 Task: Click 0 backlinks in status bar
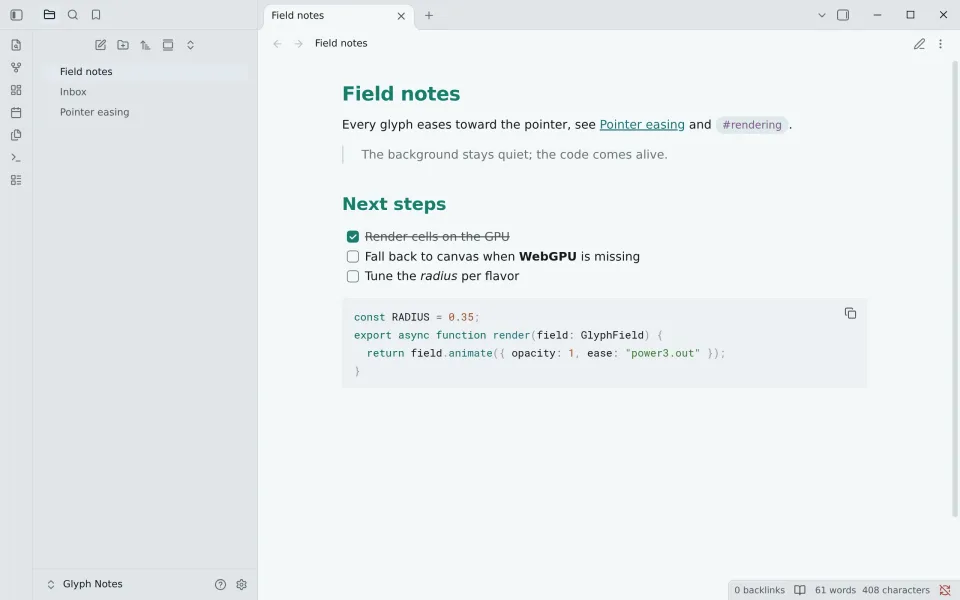[759, 590]
